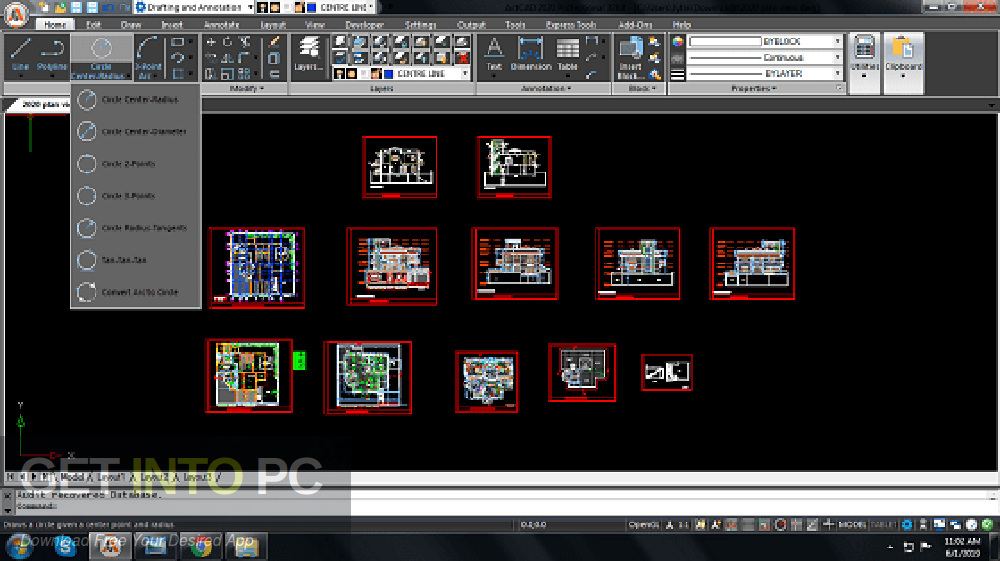Open Chrome from the taskbar

[201, 546]
